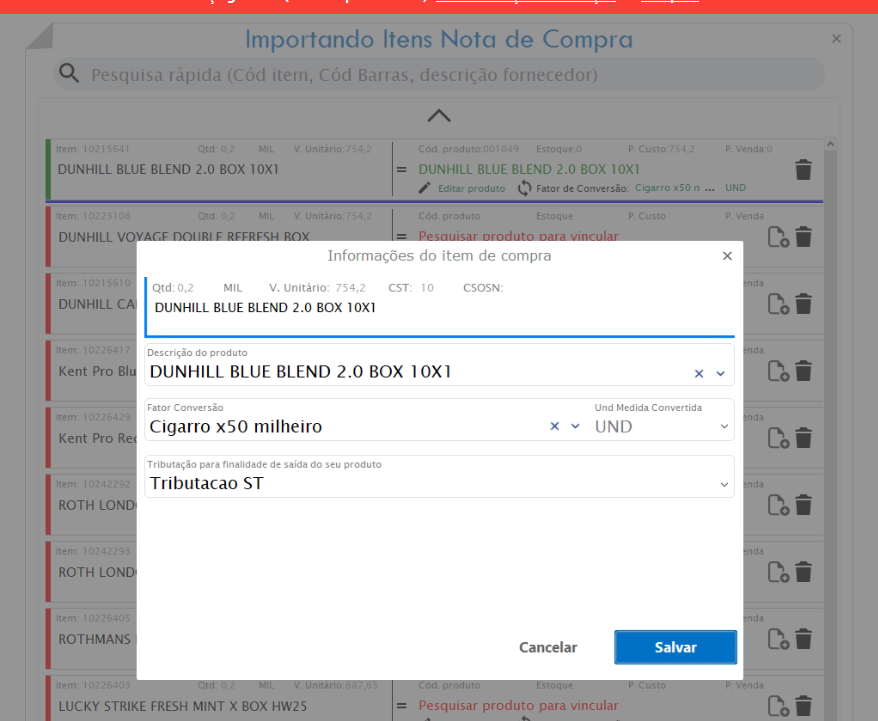Clear the Fator Conversão selection
Image resolution: width=878 pixels, height=721 pixels.
point(554,426)
